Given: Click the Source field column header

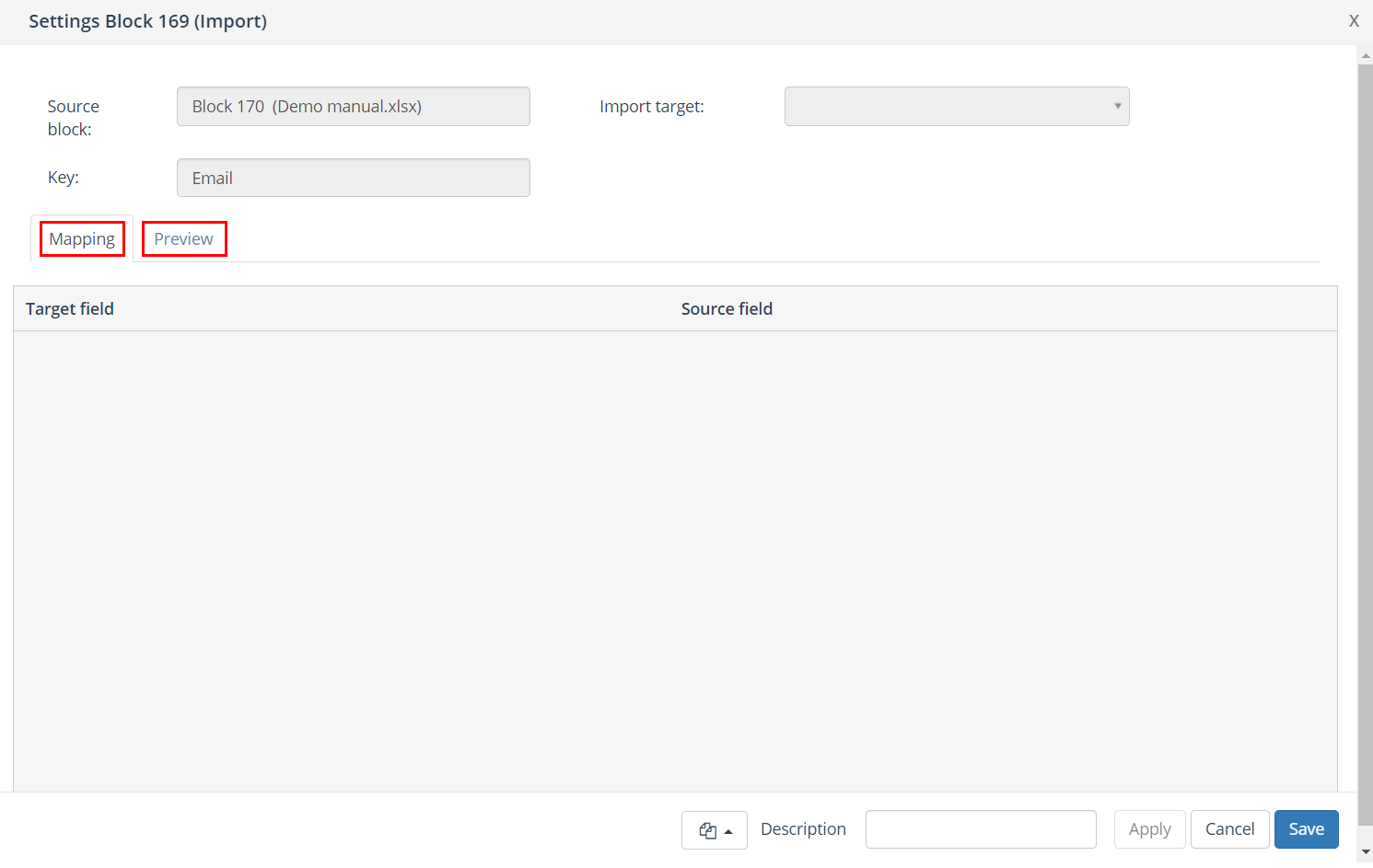Looking at the screenshot, I should coord(727,309).
